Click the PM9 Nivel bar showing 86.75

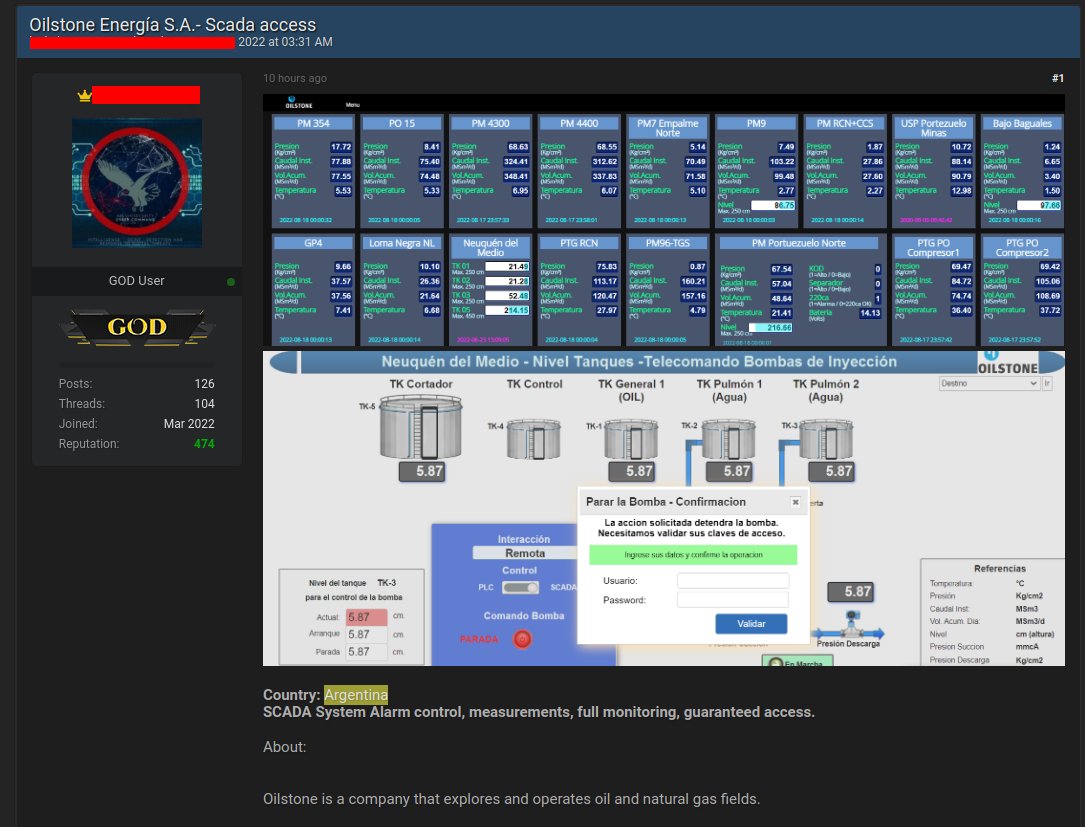773,206
